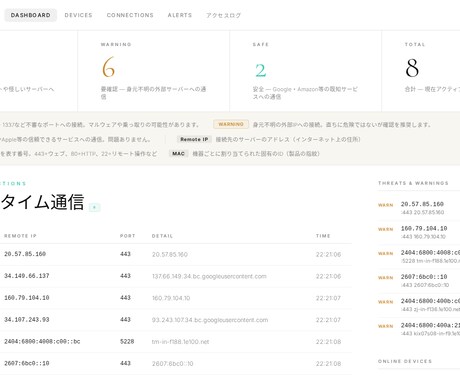This screenshot has width=460, height=380.
Task: Click port 5228 in the table
Action: [127, 342]
